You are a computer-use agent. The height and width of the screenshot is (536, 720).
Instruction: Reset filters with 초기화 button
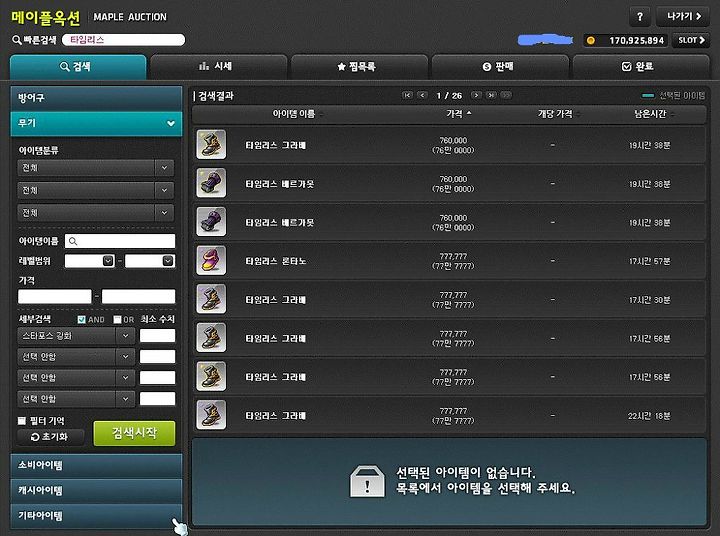51,437
